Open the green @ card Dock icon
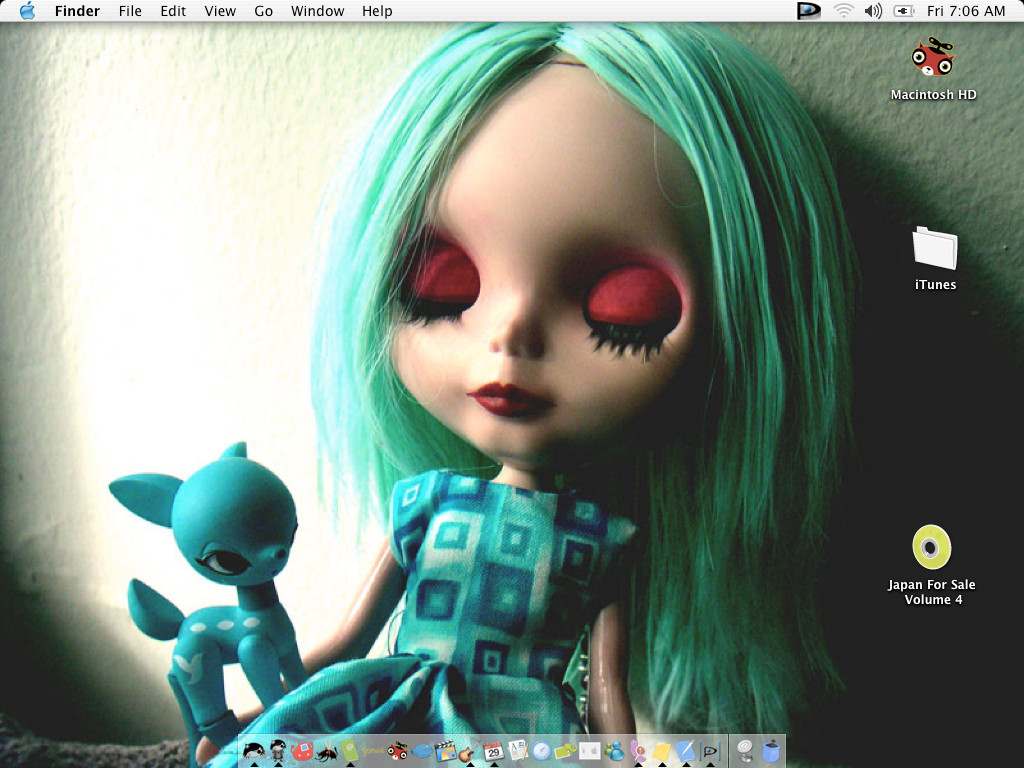This screenshot has width=1024, height=768. (x=349, y=751)
